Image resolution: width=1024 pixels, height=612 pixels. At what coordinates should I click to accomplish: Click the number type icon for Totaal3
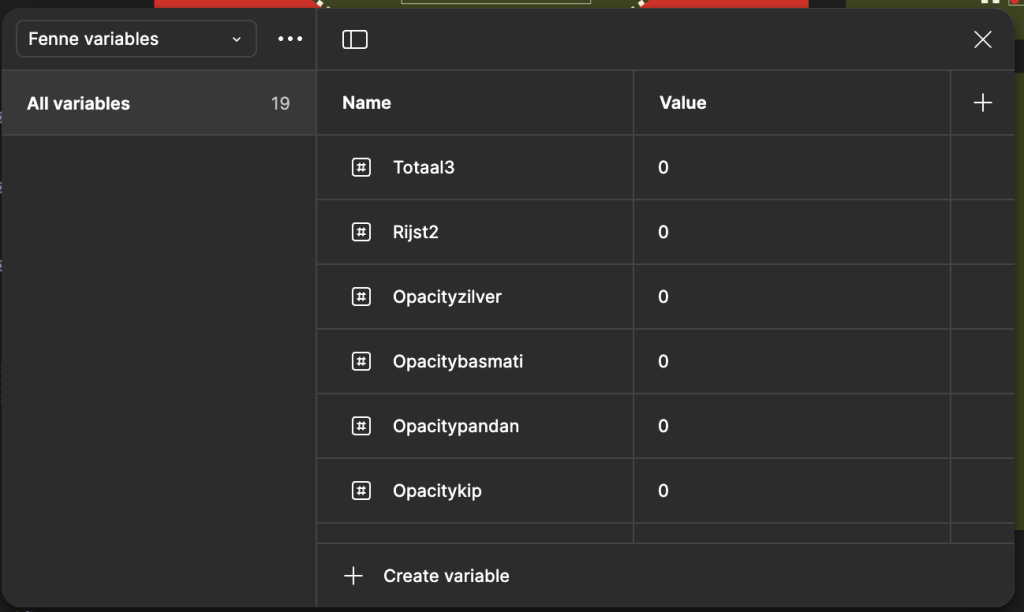[361, 167]
